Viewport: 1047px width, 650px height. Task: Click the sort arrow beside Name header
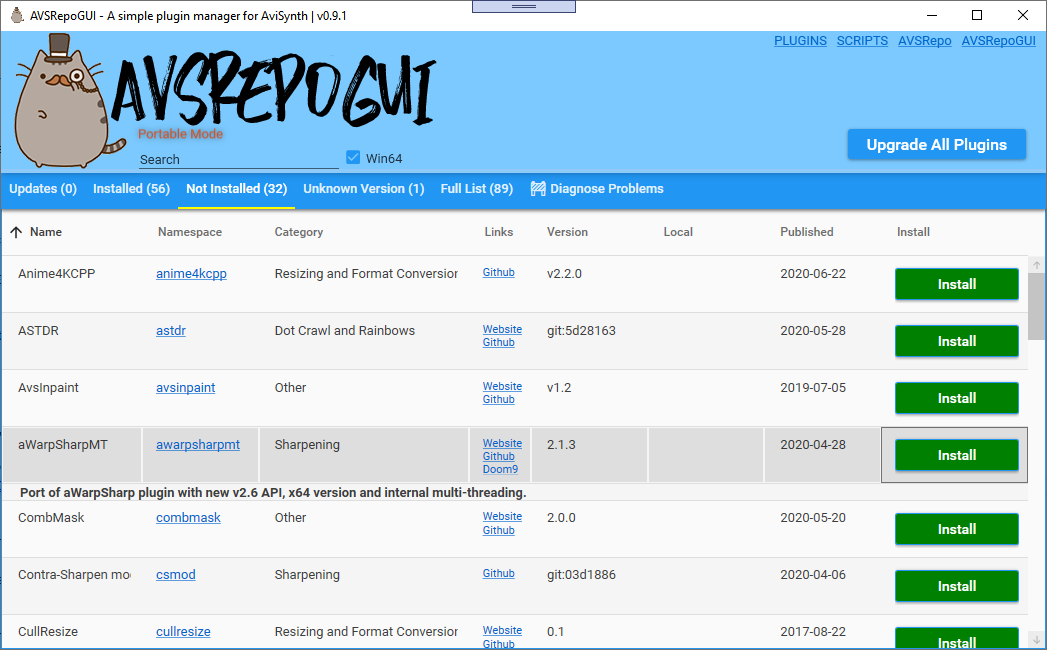pos(17,232)
